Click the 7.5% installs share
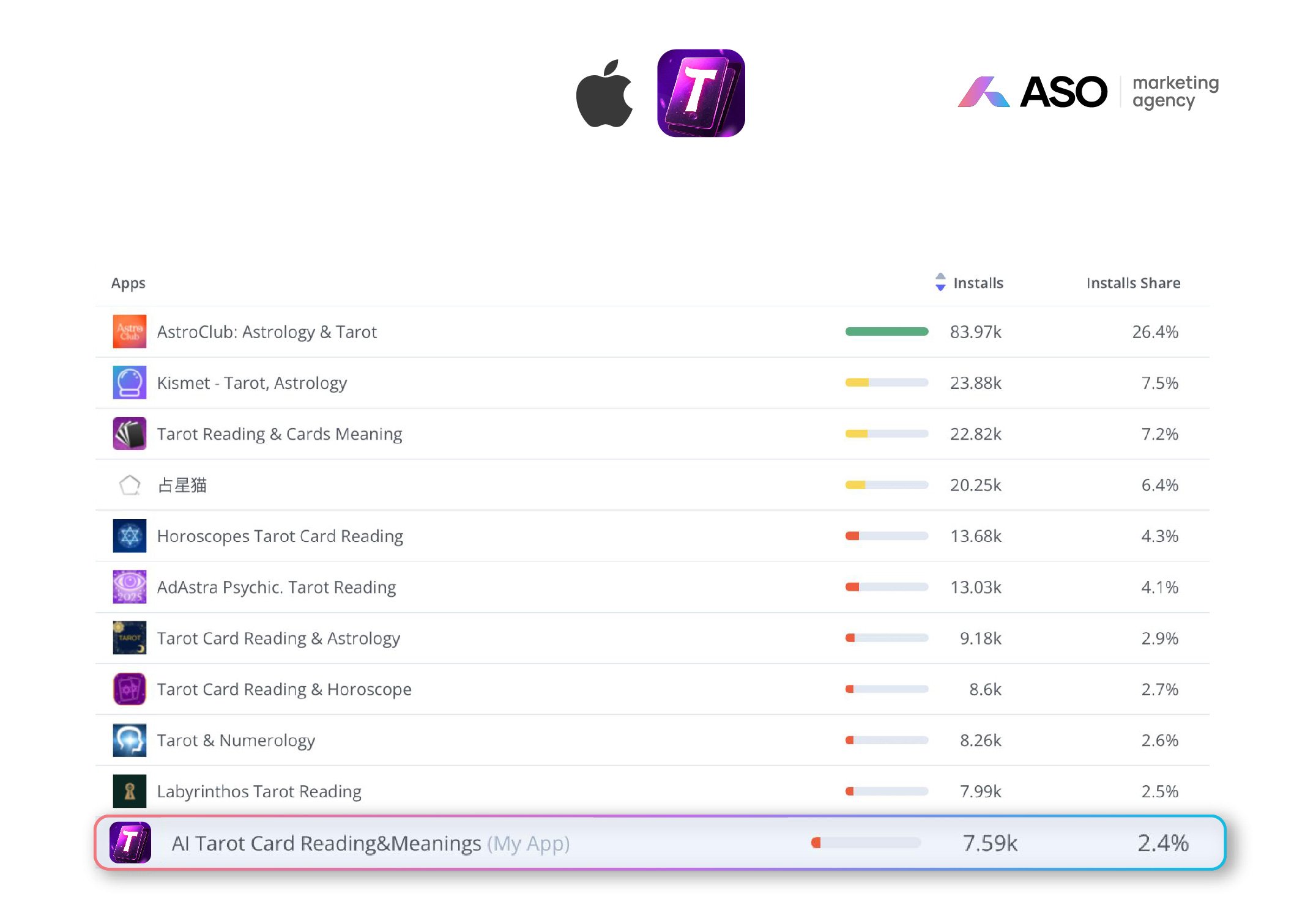 click(x=1159, y=383)
